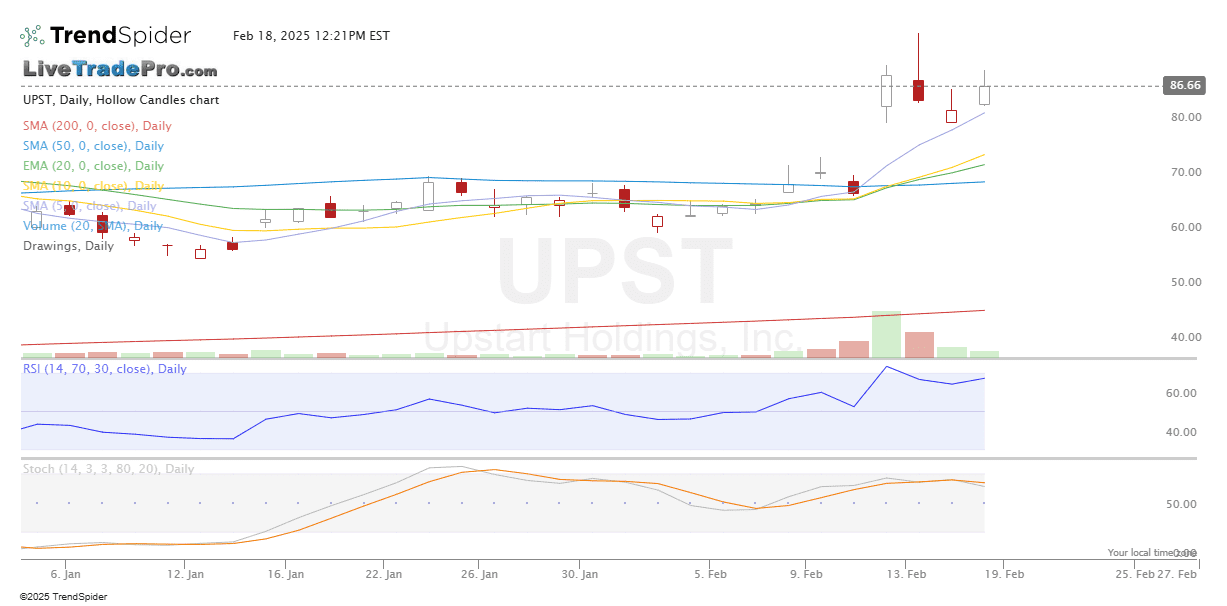
Task: Click the tallest green volume bar
Action: click(886, 334)
